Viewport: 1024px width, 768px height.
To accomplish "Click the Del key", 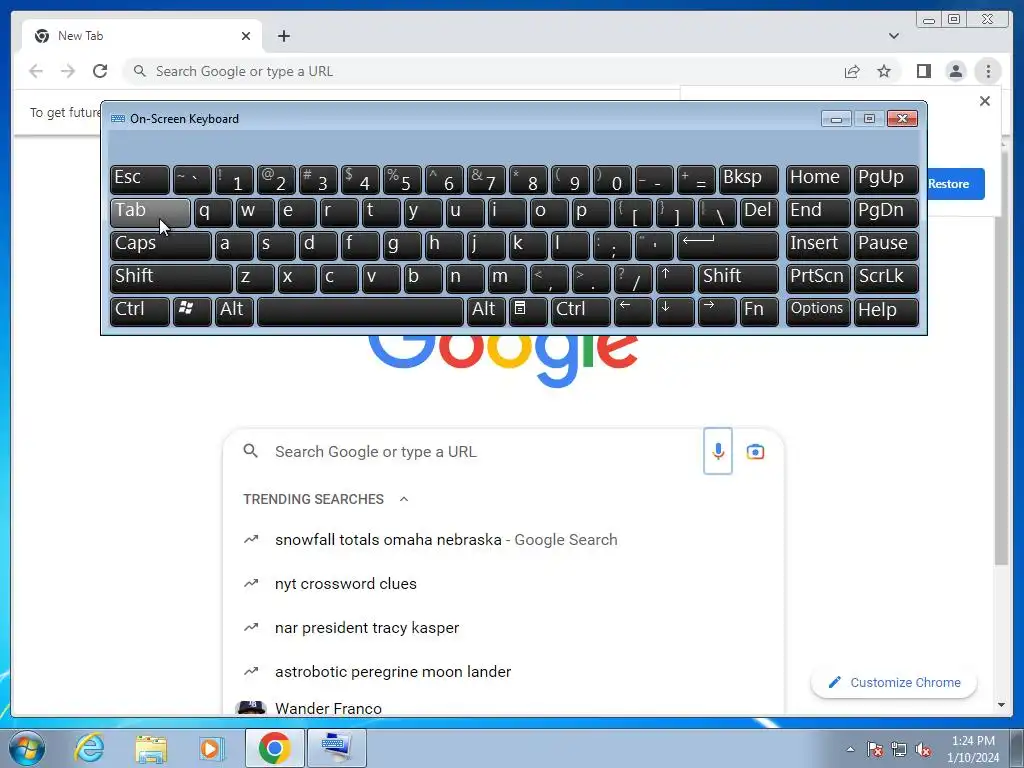I will coord(759,212).
